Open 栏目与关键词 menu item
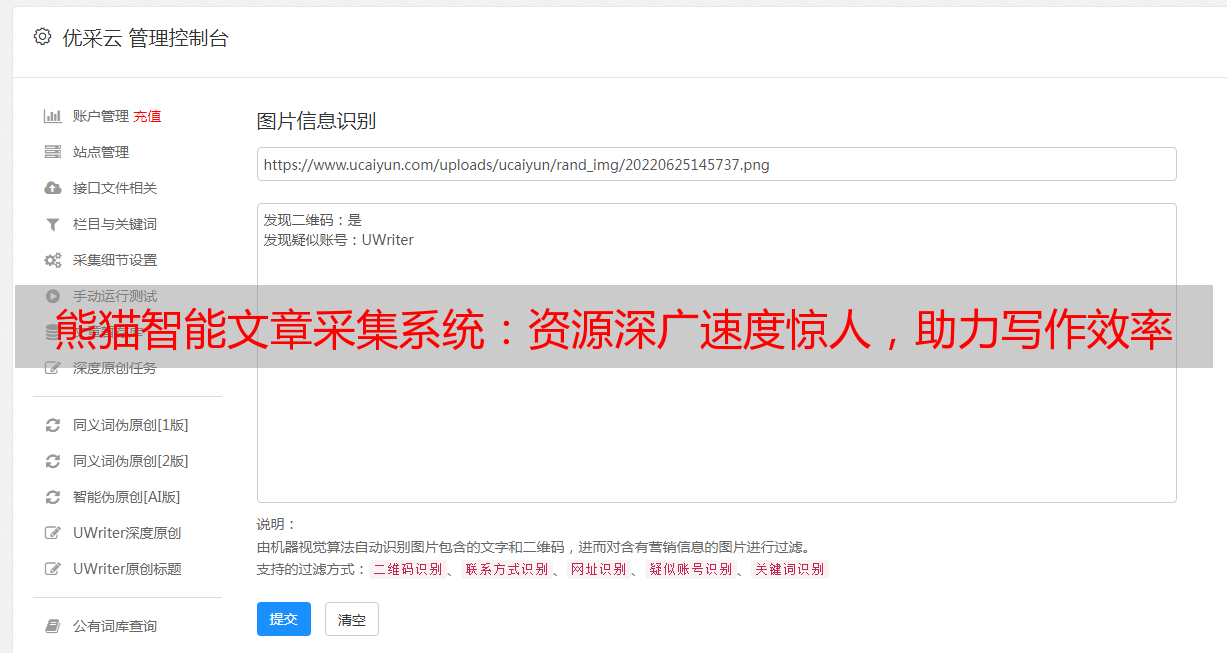This screenshot has width=1227, height=653. coord(115,224)
